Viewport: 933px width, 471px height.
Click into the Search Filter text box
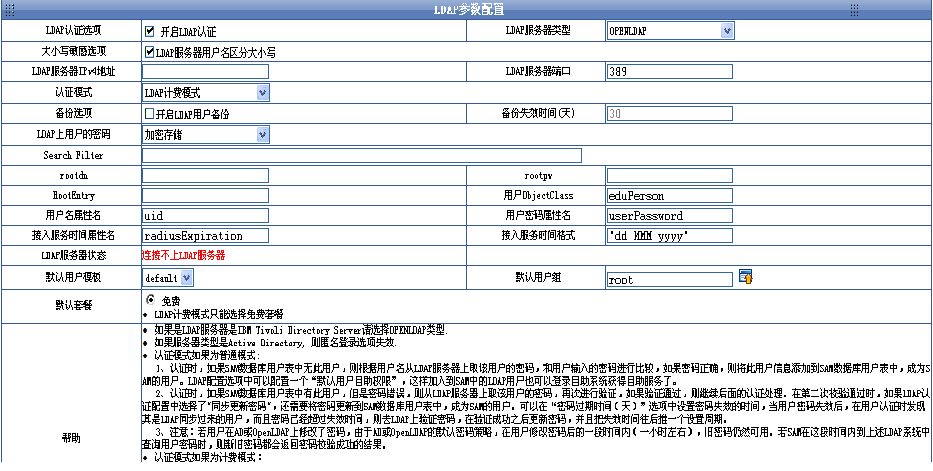pos(361,155)
